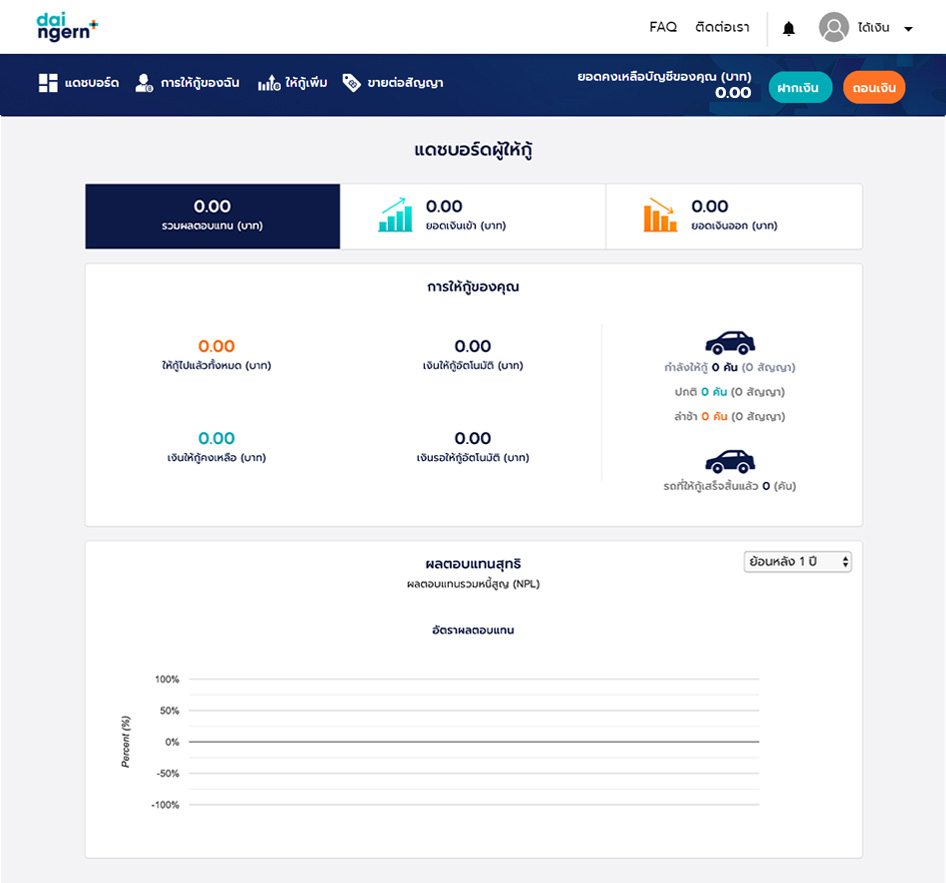Image resolution: width=946 pixels, height=883 pixels.
Task: Expand the ย้อนหลัง 1 ปี period dropdown
Action: pos(797,562)
